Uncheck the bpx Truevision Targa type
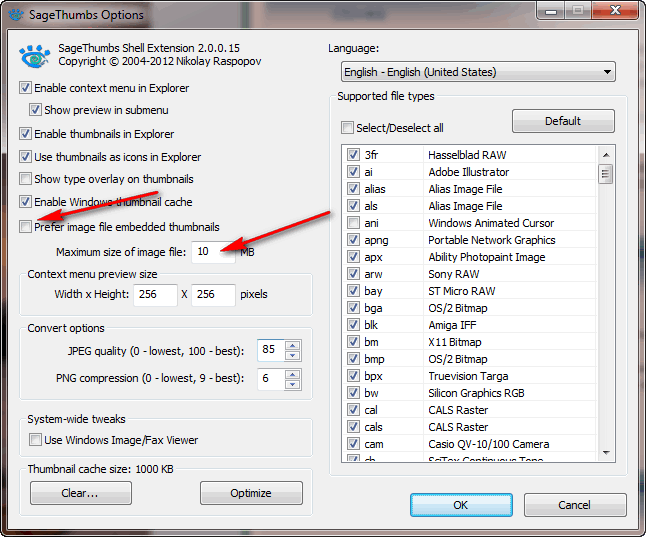 [x=353, y=376]
